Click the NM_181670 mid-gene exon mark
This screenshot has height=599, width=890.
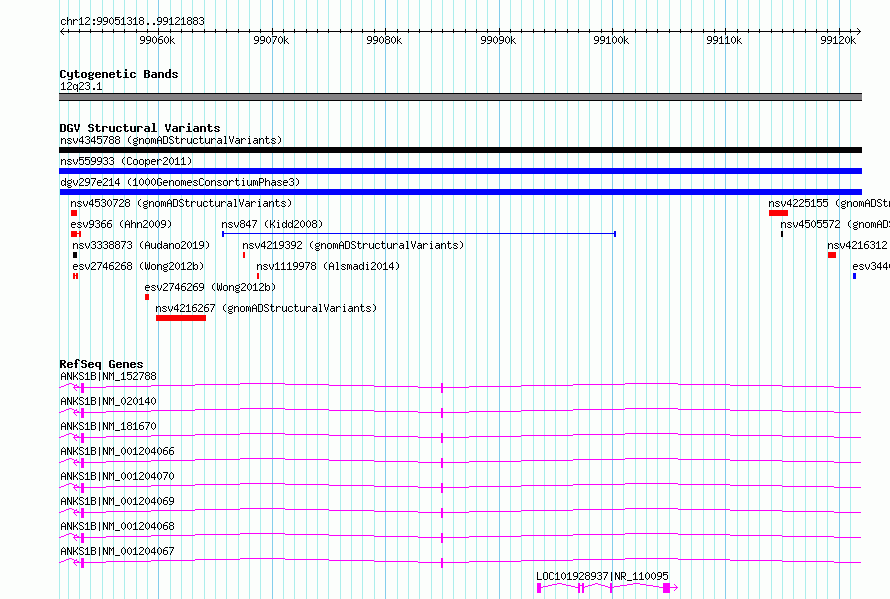(442, 438)
